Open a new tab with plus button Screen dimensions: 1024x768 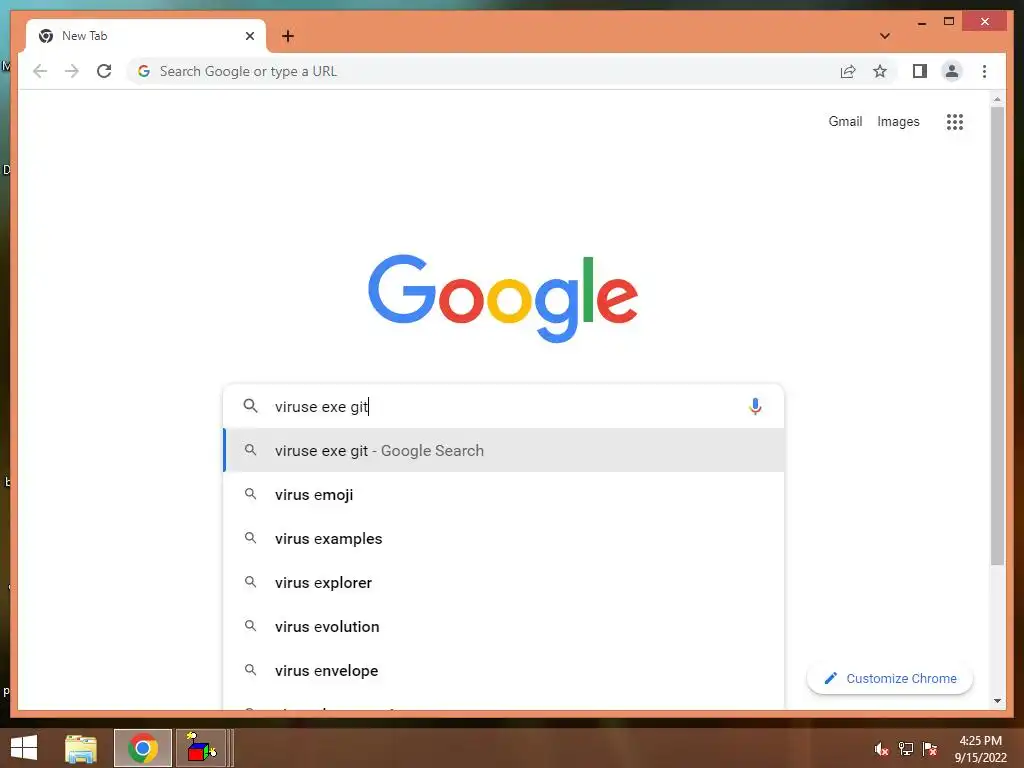click(287, 36)
